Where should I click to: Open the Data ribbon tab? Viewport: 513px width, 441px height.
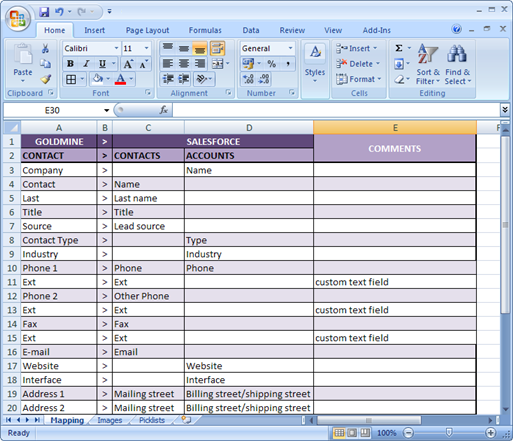[251, 30]
